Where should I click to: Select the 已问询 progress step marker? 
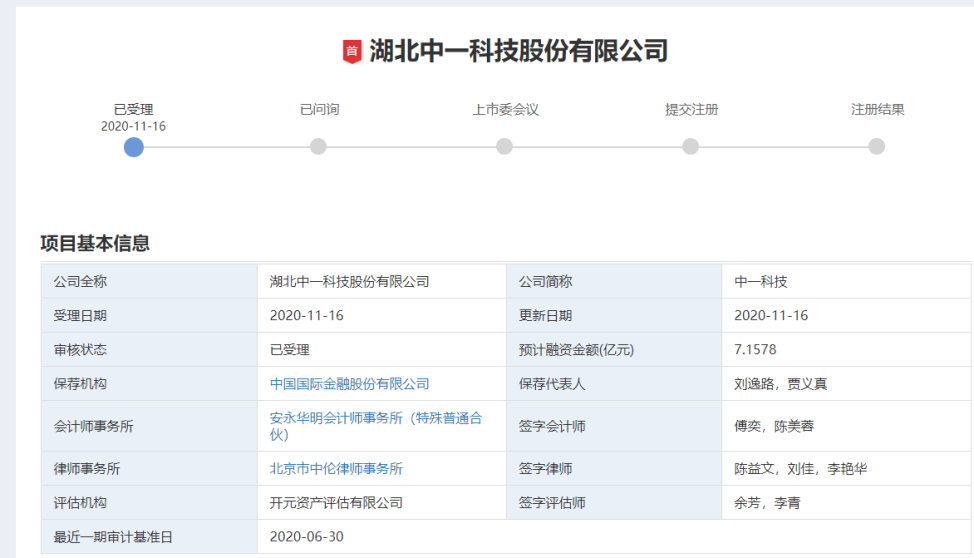[318, 147]
